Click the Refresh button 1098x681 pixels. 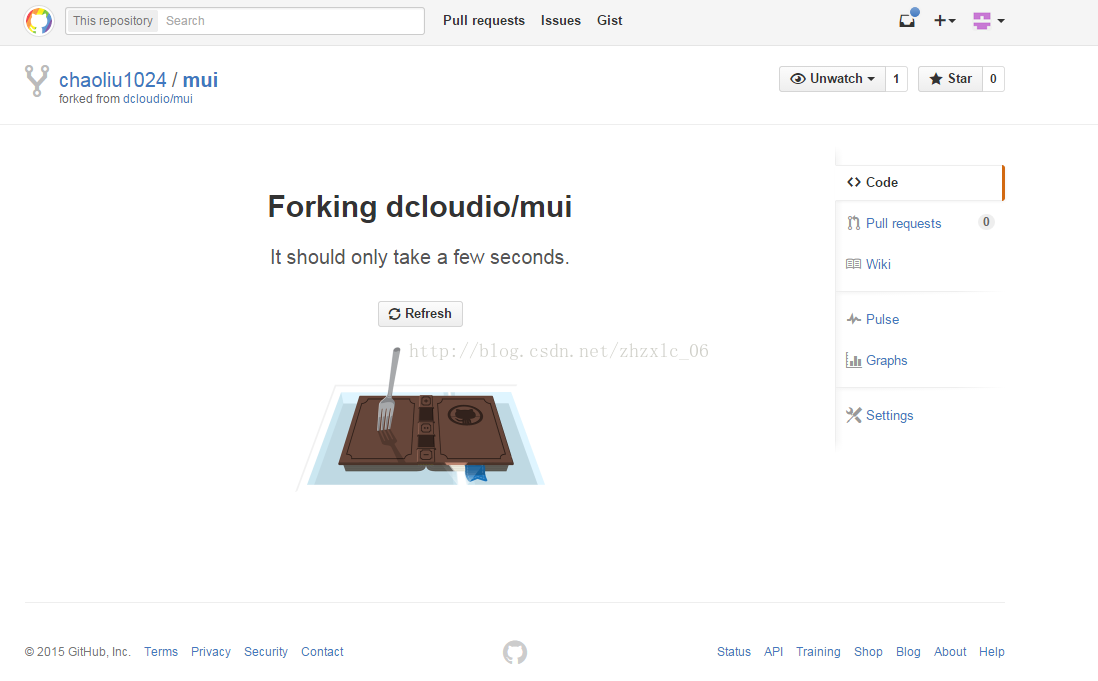point(420,314)
